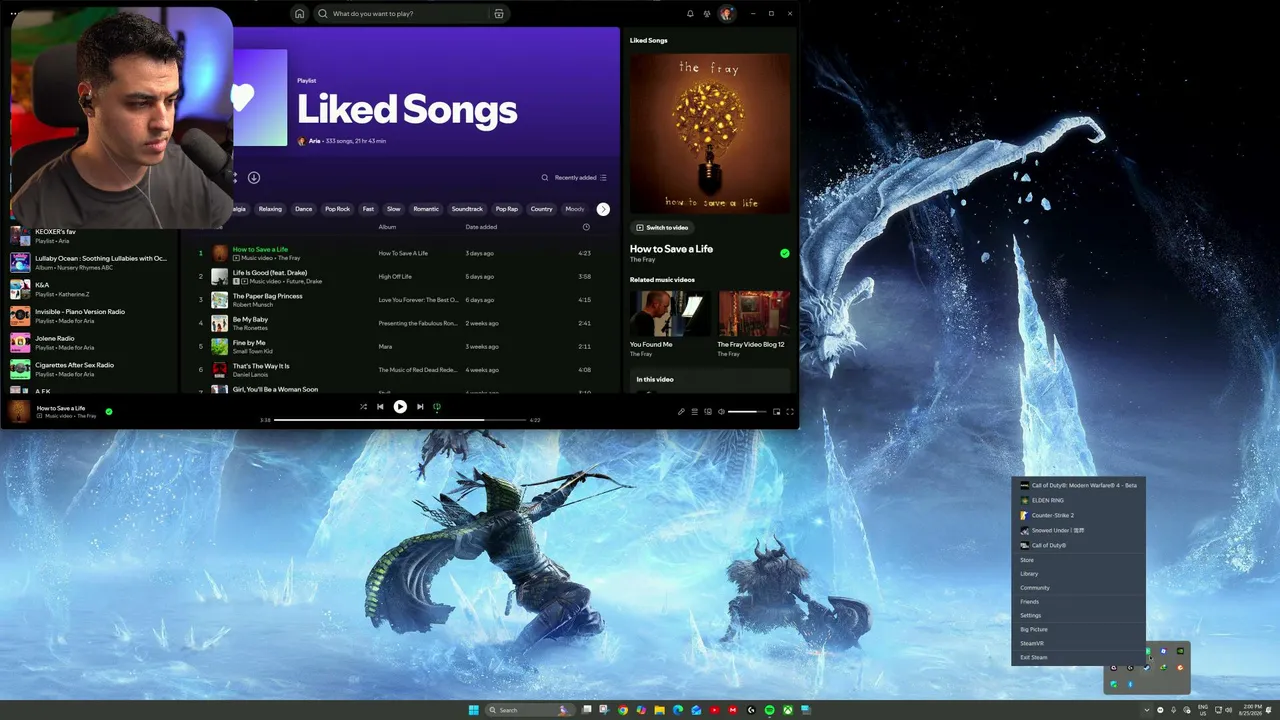This screenshot has height=720, width=1280.
Task: Click the Bluetooth icon in tray overflow
Action: click(1131, 685)
